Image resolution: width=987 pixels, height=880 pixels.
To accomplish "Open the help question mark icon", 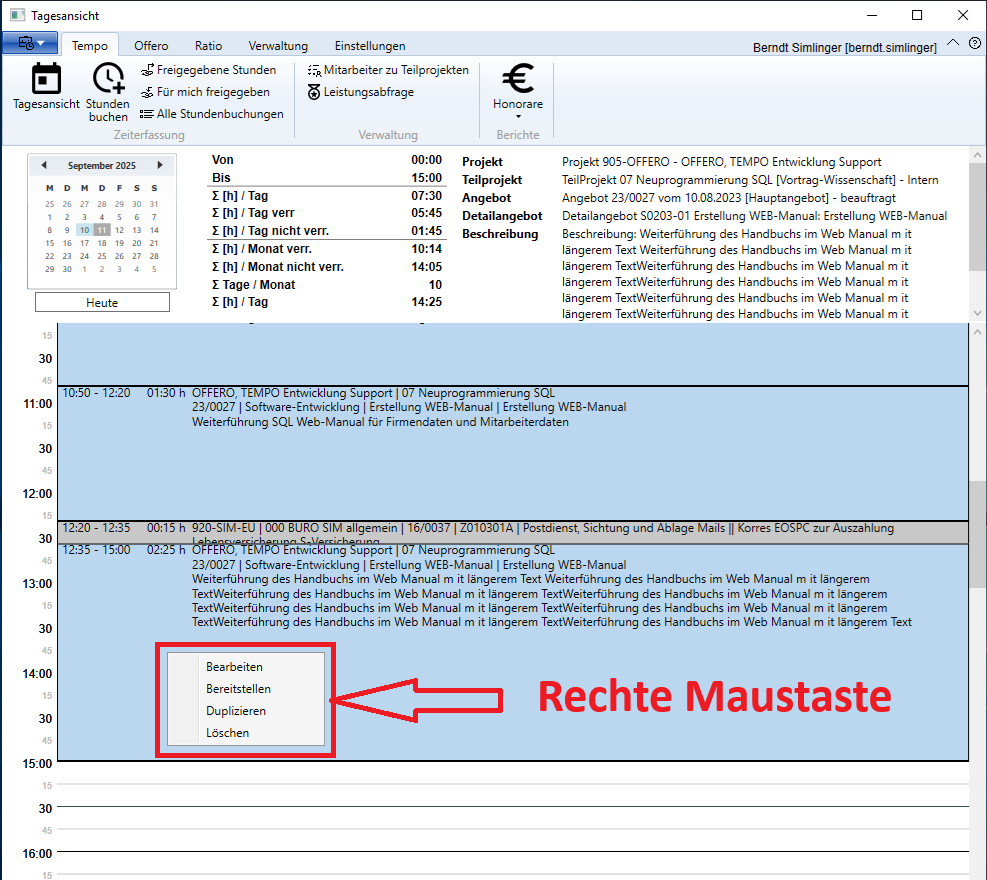I will 974,43.
